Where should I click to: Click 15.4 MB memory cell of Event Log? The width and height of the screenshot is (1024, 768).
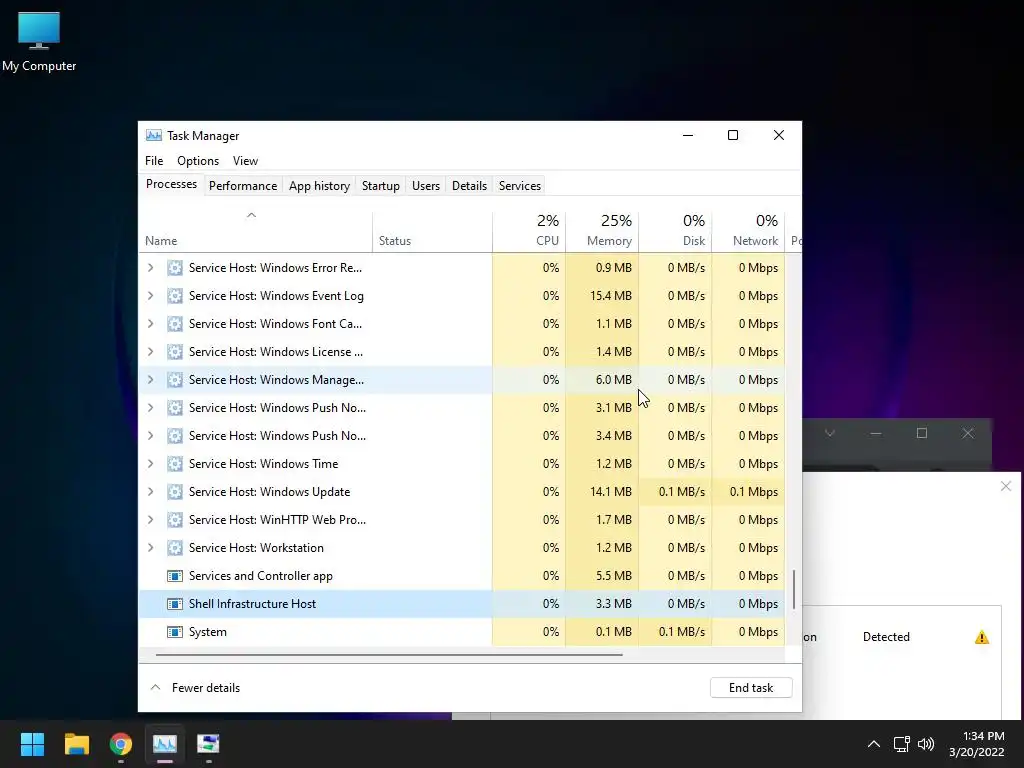click(602, 296)
